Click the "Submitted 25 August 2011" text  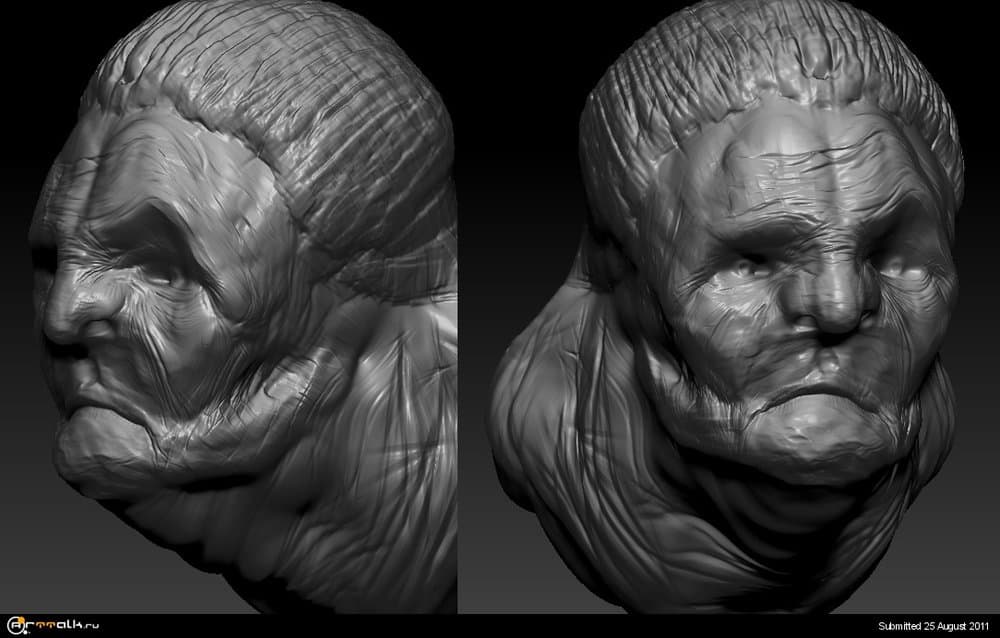[935, 626]
